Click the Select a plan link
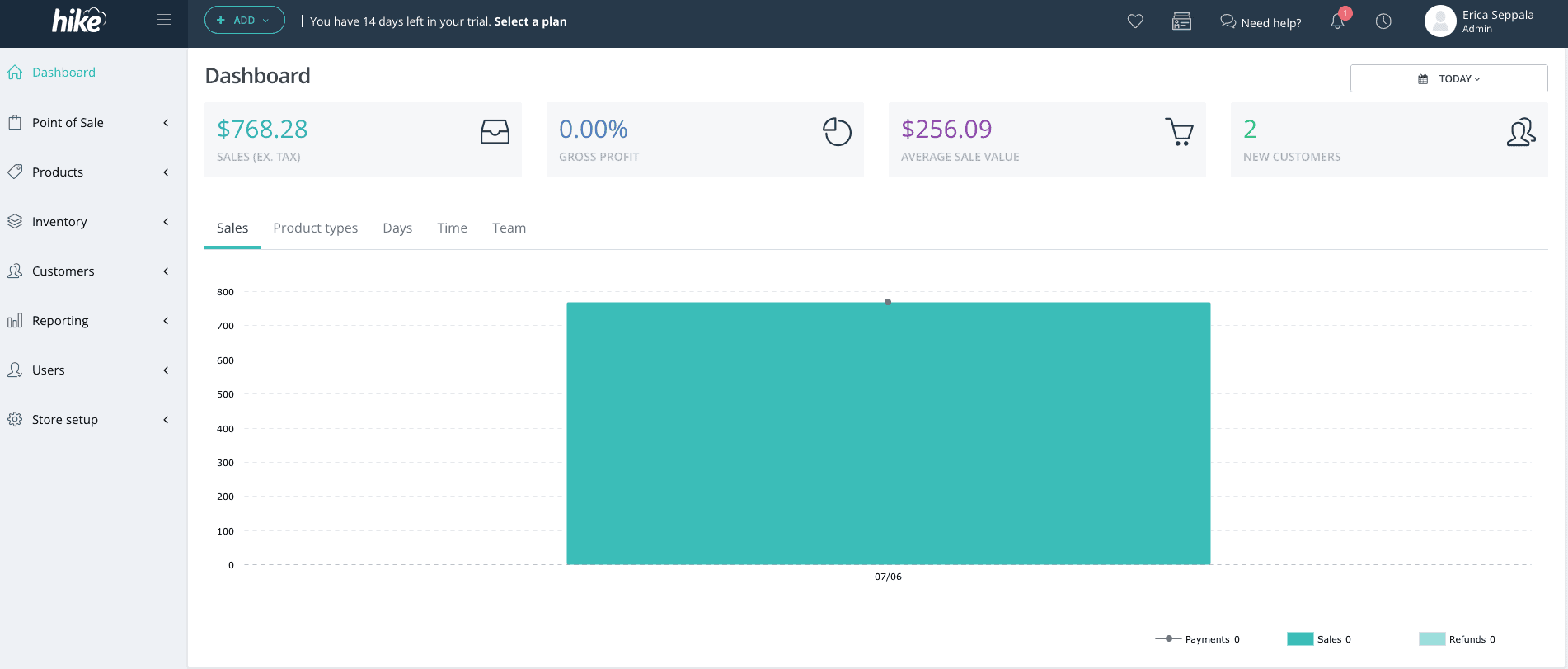The height and width of the screenshot is (669, 1568). [x=530, y=21]
